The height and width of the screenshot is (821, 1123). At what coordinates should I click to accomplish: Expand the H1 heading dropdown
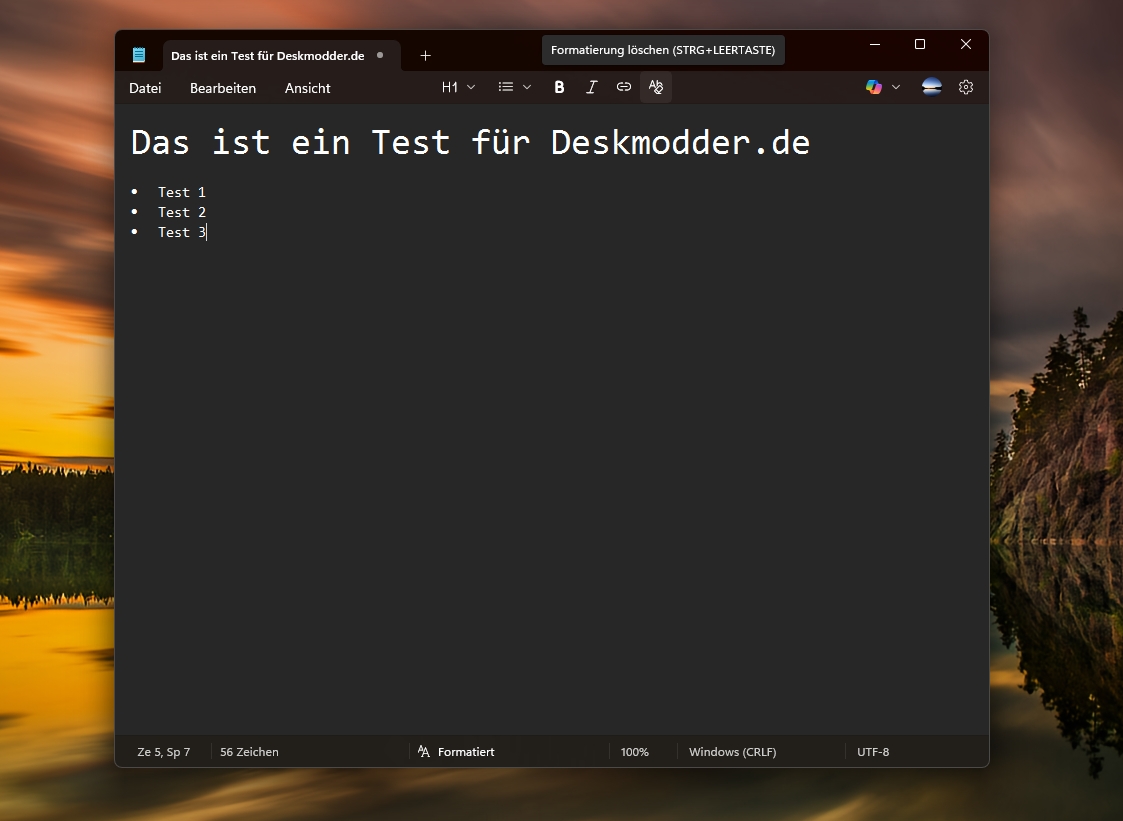[458, 87]
